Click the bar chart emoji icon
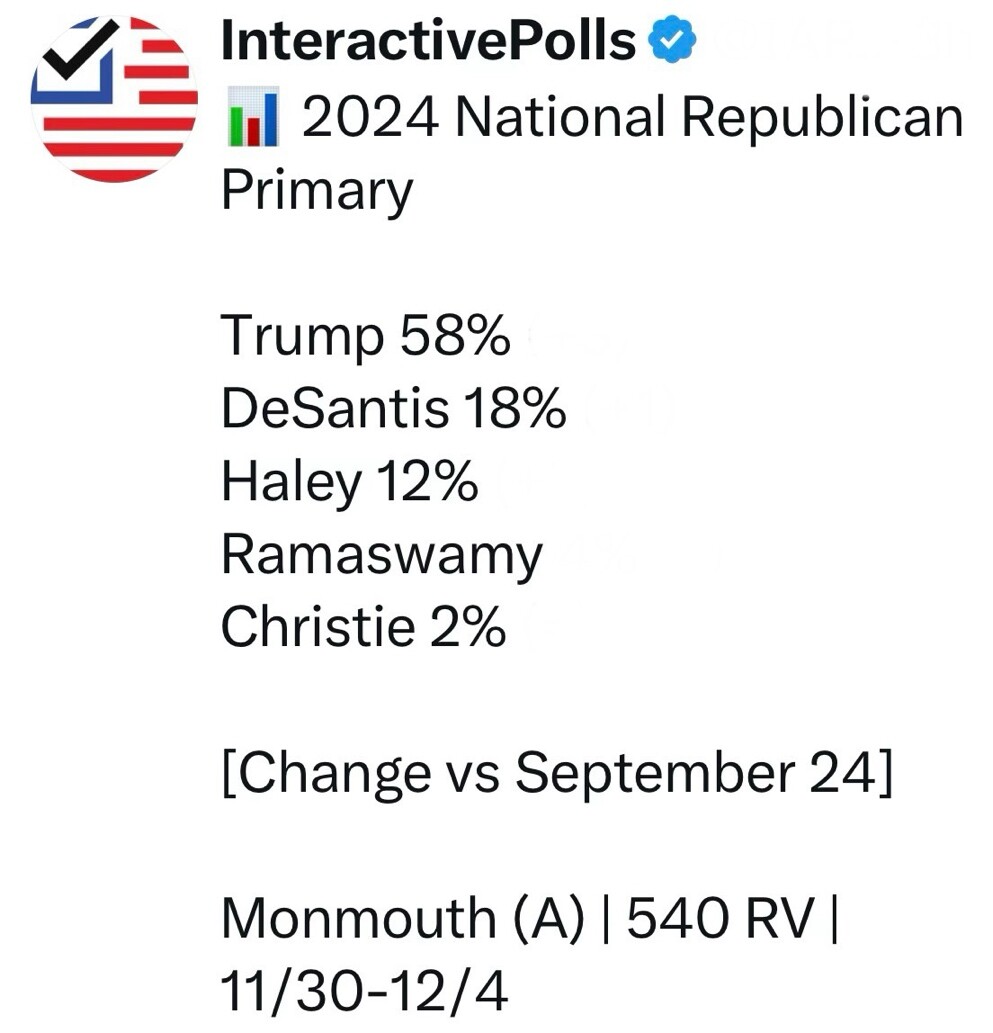The height and width of the screenshot is (1033, 993). (x=253, y=116)
